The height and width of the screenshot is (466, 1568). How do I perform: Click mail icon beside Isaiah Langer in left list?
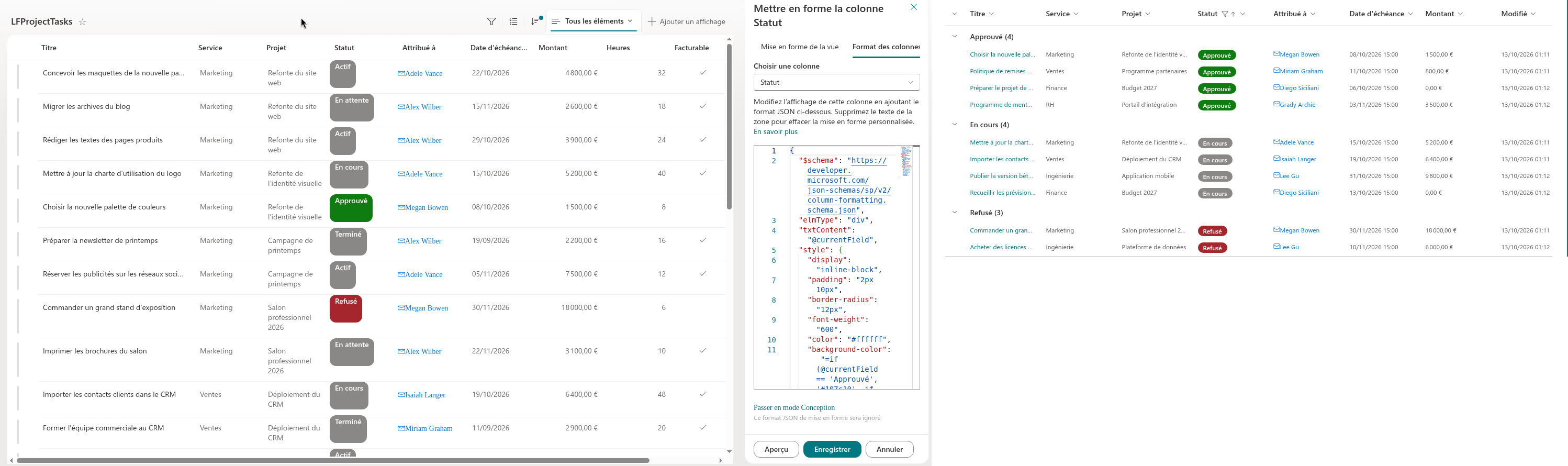tap(401, 395)
